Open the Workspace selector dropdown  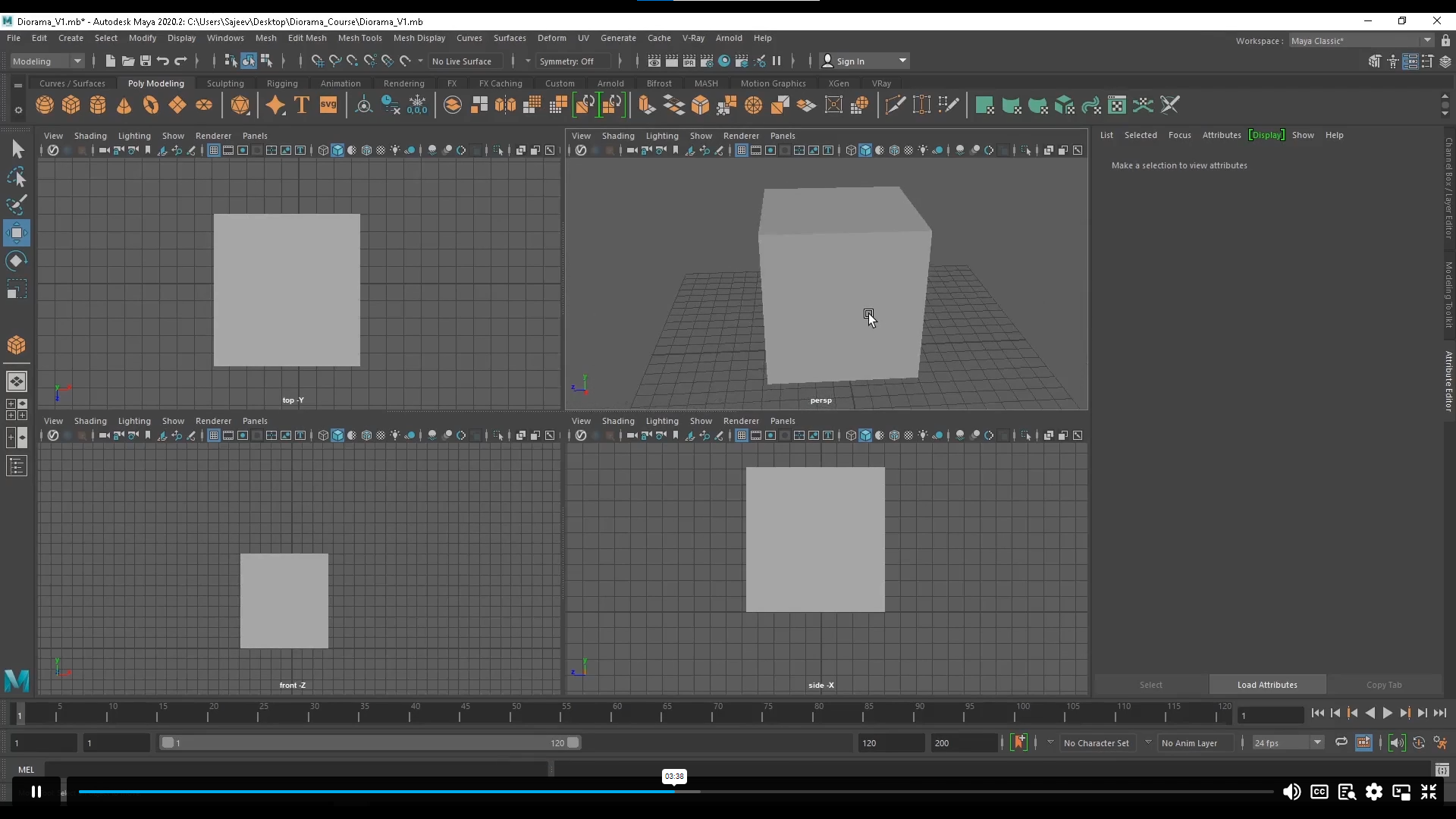click(x=1428, y=40)
